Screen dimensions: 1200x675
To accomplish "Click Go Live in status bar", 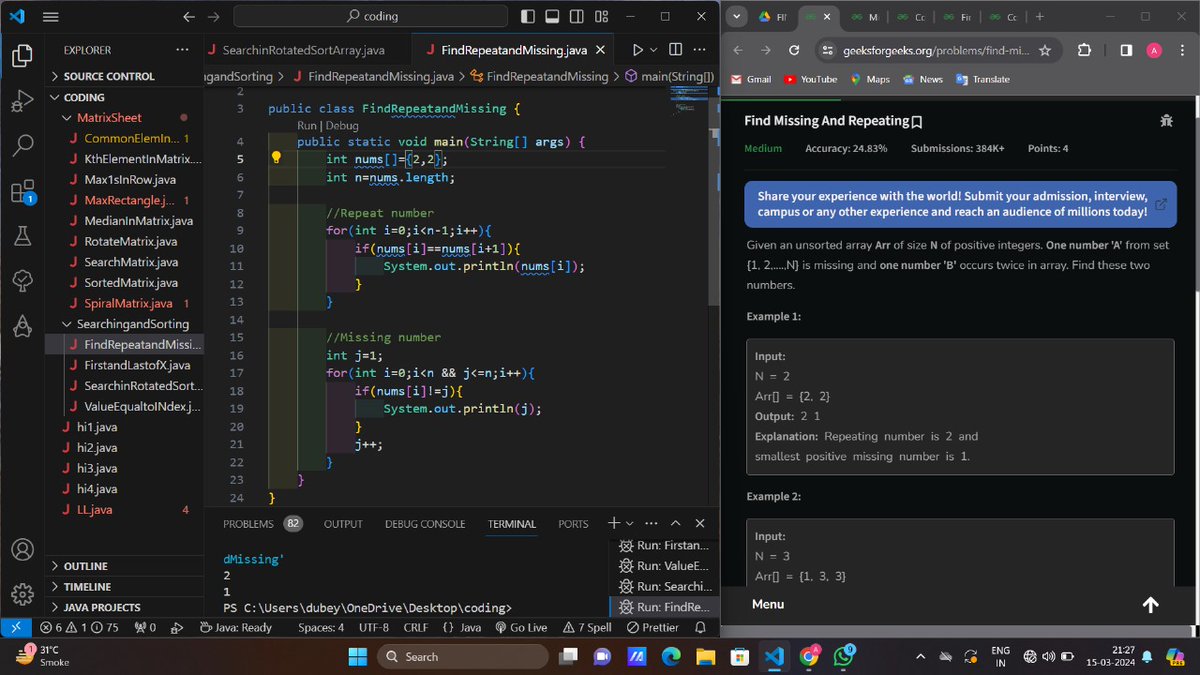I will pos(520,627).
